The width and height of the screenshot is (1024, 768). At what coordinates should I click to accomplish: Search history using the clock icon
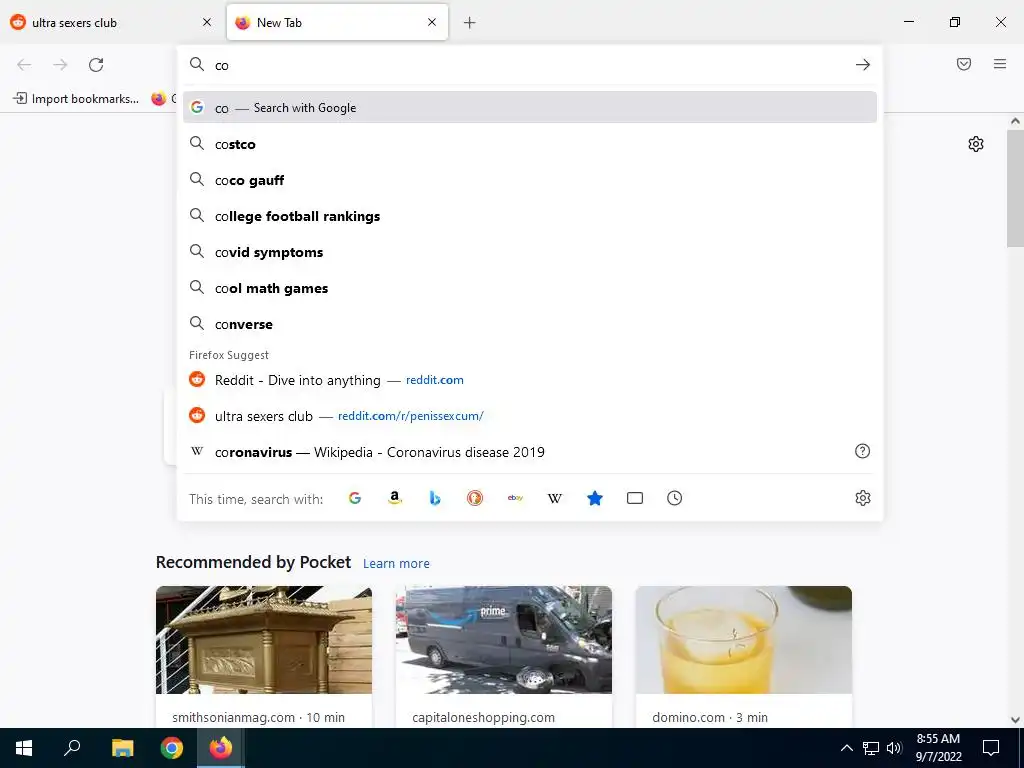pyautogui.click(x=675, y=498)
